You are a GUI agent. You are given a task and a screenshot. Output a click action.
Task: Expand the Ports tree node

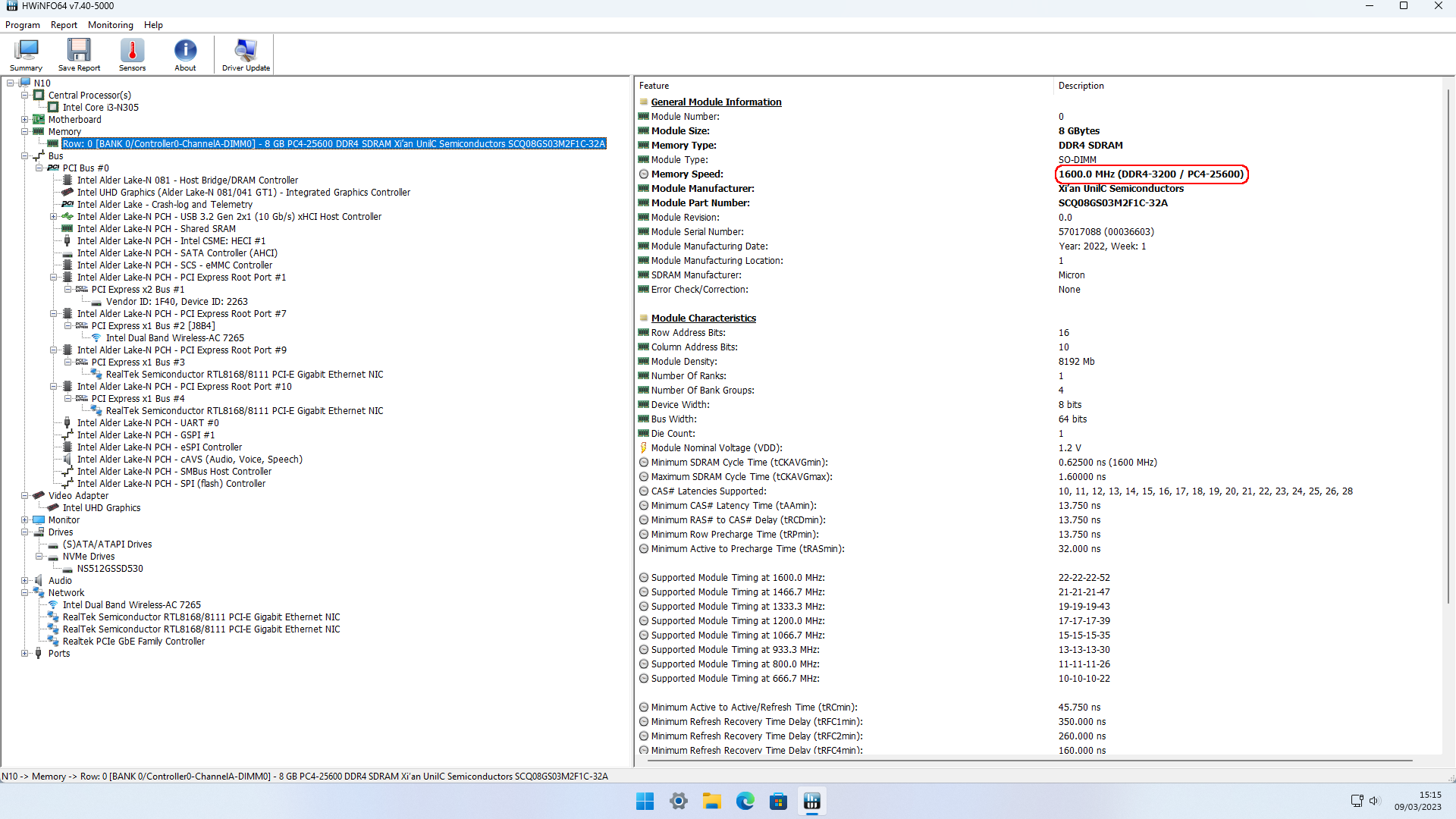coord(25,654)
